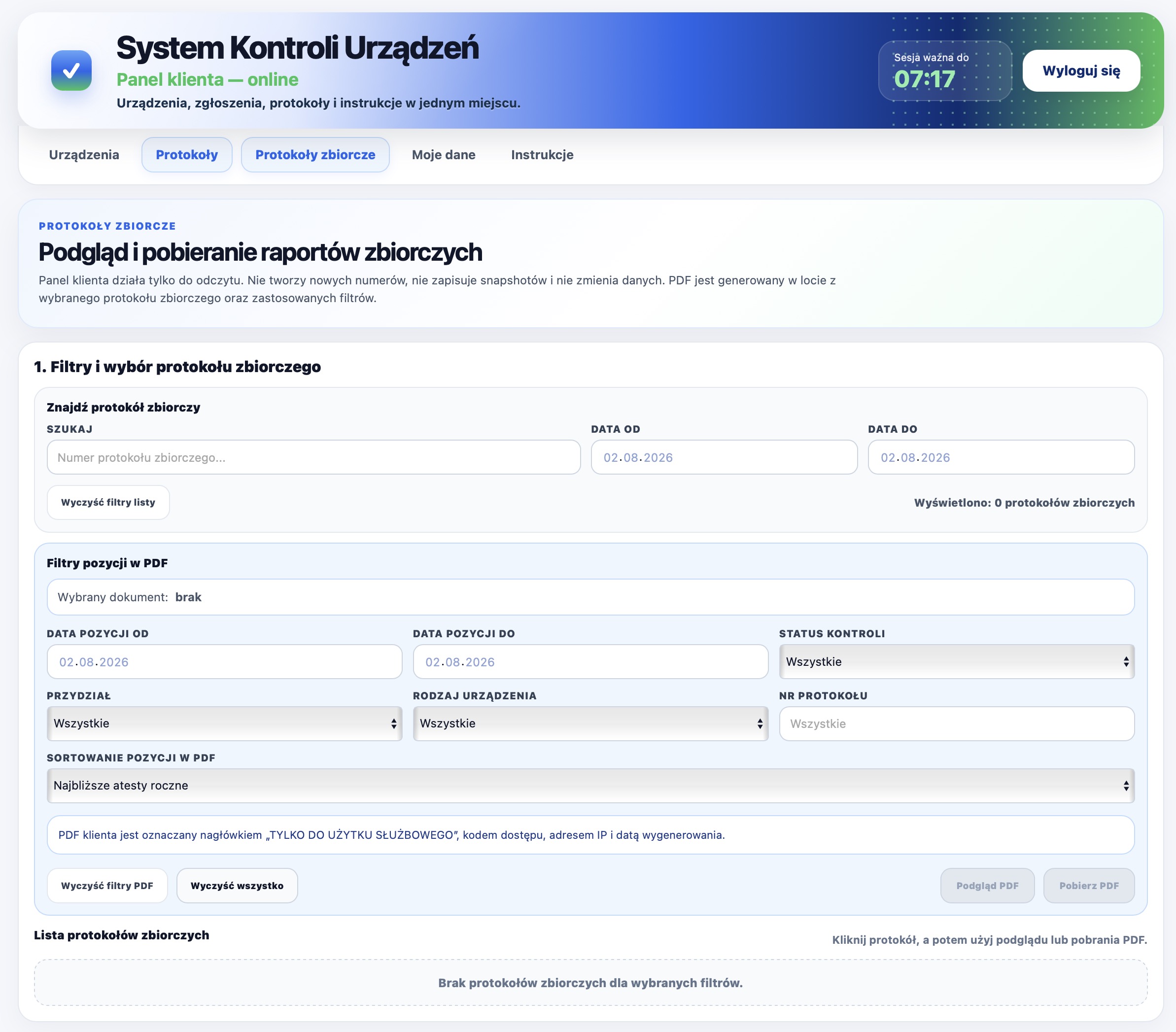Screen dimensions: 1176x1032
Task: Open the Urządzenia tab
Action: click(x=84, y=155)
